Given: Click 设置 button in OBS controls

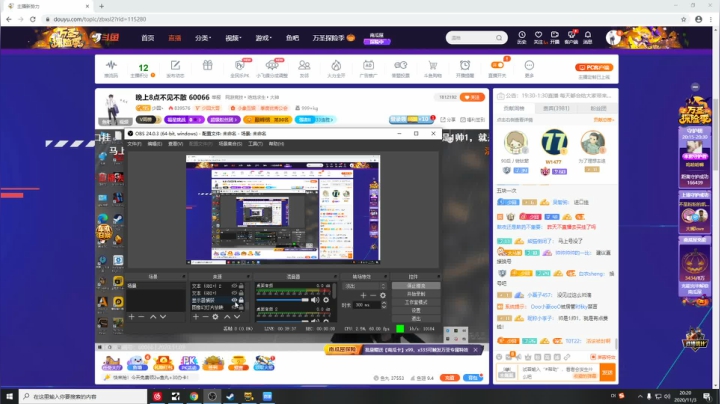Looking at the screenshot, I should pyautogui.click(x=416, y=310).
